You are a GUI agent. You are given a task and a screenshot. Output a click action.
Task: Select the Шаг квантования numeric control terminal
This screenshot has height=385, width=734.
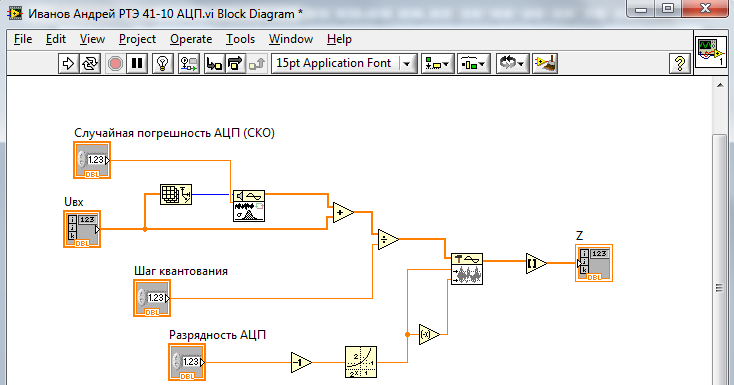[152, 298]
